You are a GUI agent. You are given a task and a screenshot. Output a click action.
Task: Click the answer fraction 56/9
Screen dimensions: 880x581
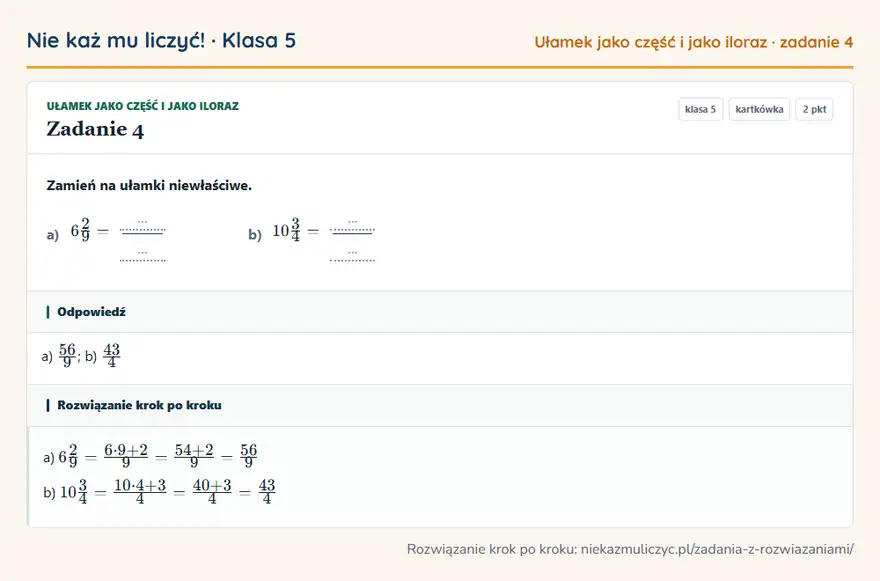point(67,355)
